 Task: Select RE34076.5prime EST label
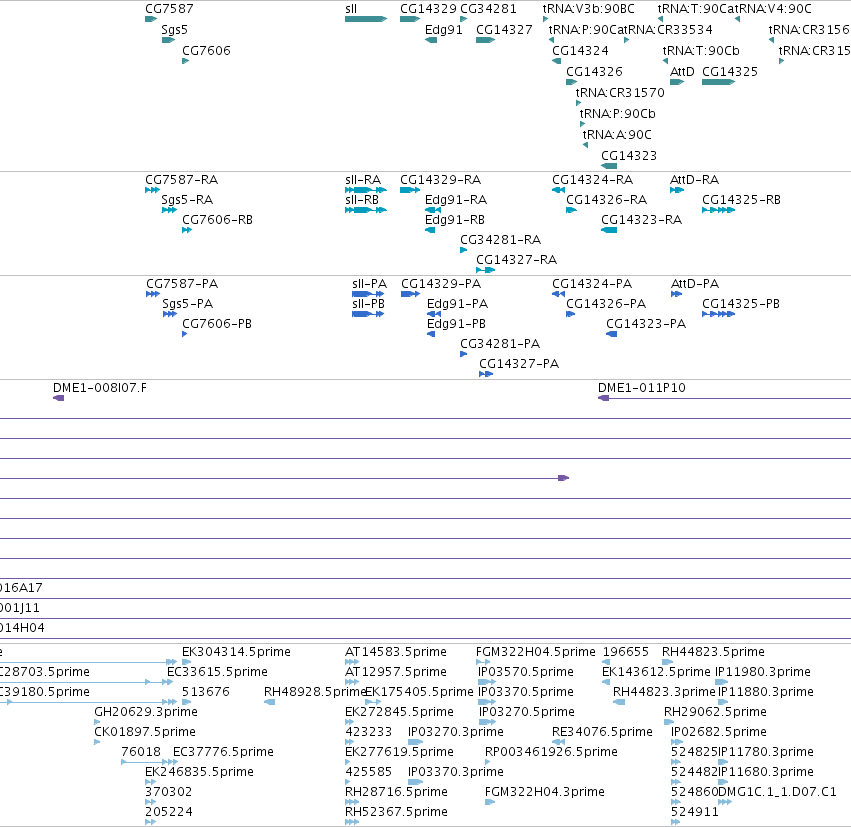click(602, 733)
